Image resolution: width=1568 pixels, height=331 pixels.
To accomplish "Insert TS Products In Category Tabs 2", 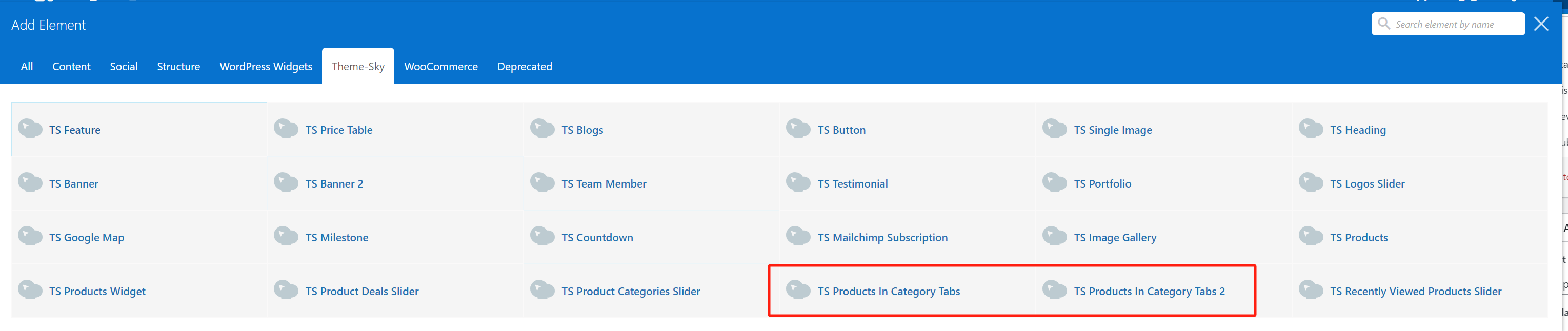I will point(1149,292).
